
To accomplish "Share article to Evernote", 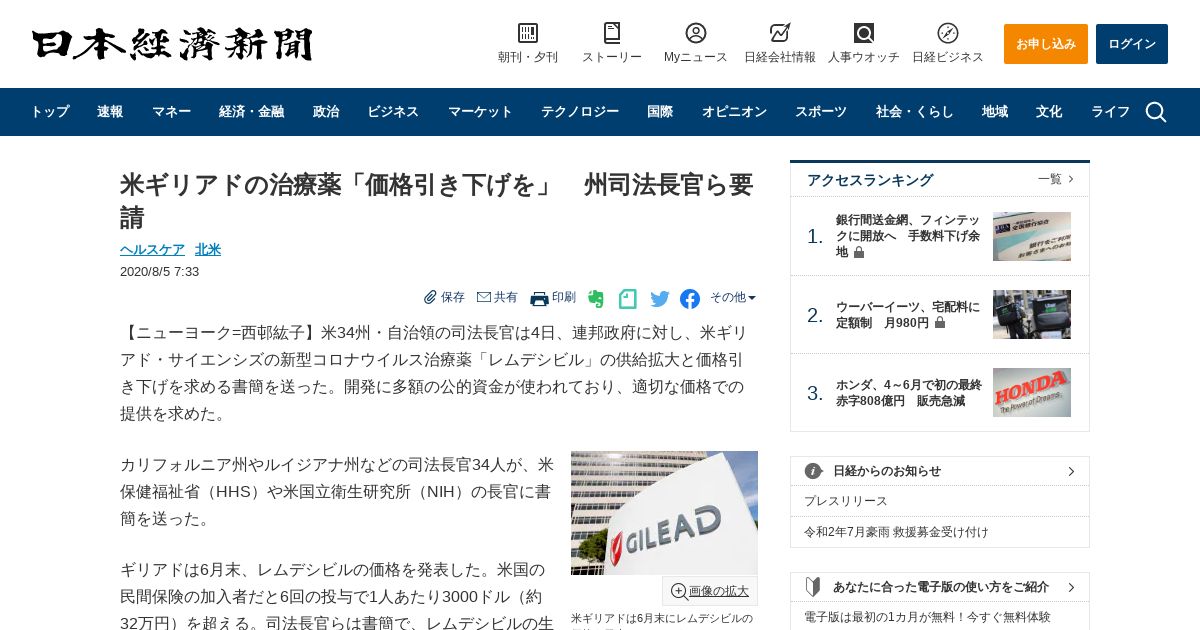I will pyautogui.click(x=596, y=299).
